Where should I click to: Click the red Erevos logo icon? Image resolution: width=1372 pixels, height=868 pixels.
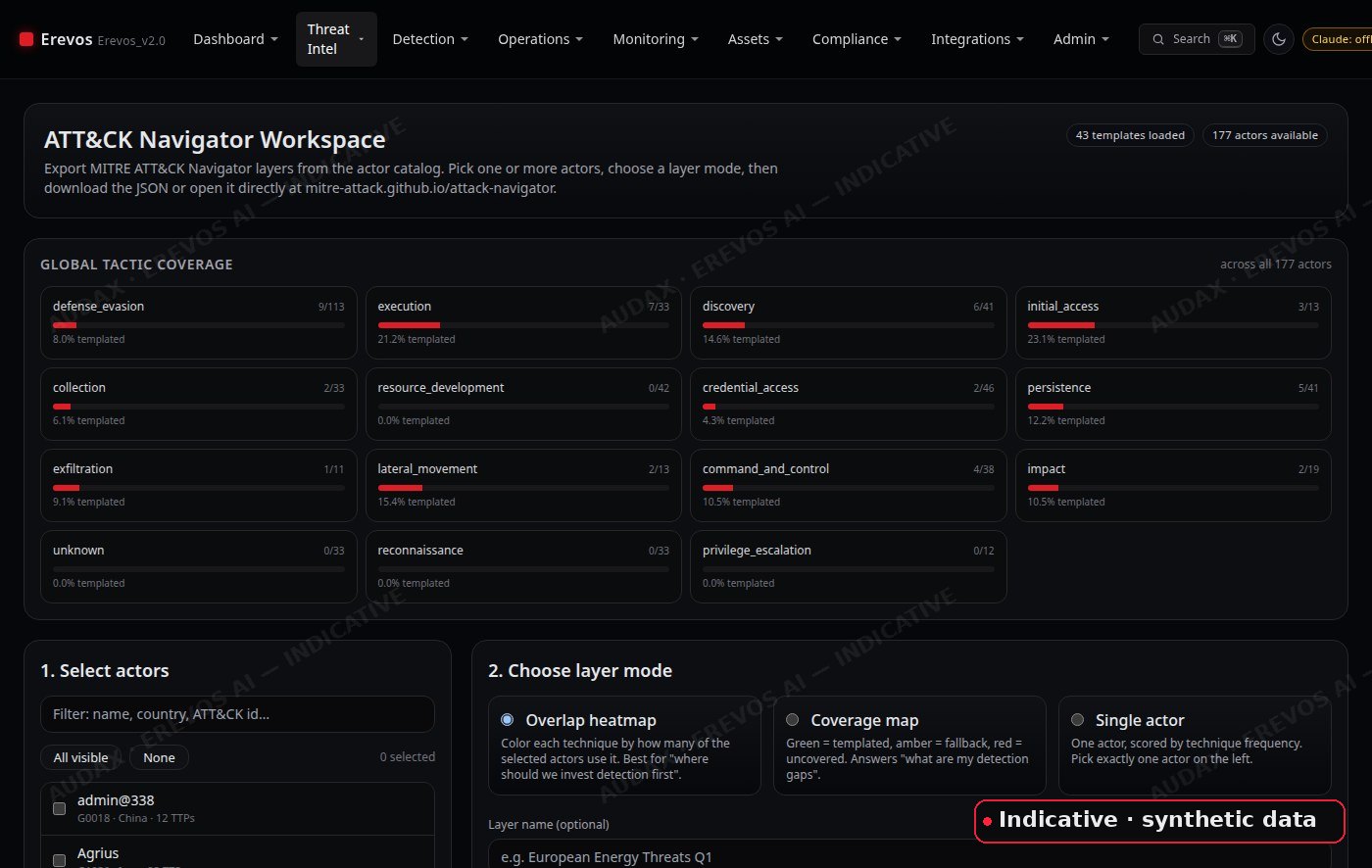[26, 39]
